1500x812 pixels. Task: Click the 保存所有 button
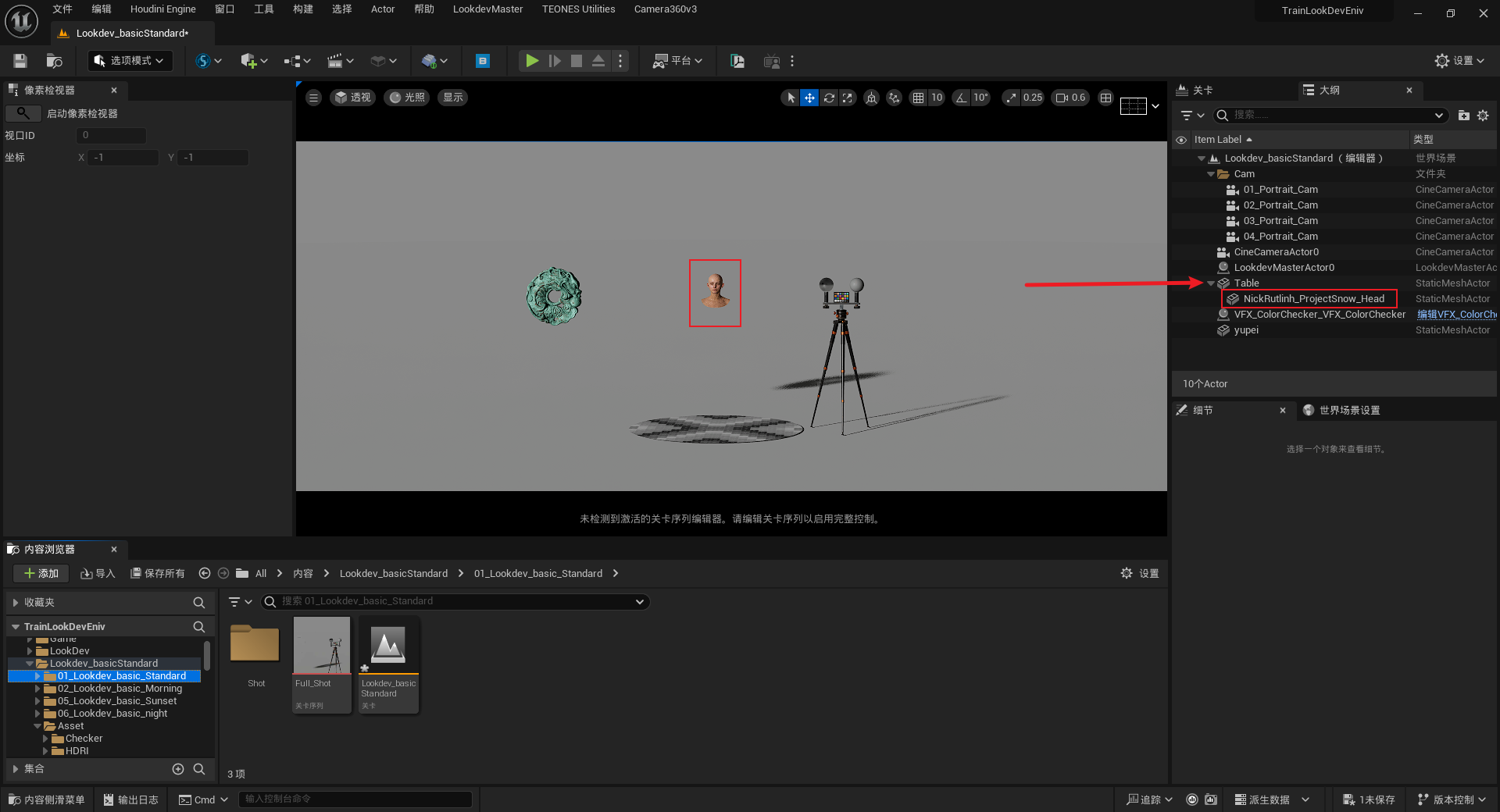(158, 574)
